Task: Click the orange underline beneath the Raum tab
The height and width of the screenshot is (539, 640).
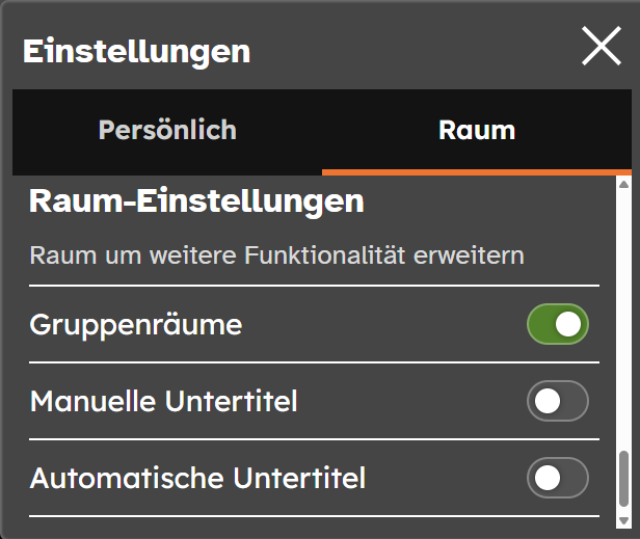Action: tap(477, 172)
